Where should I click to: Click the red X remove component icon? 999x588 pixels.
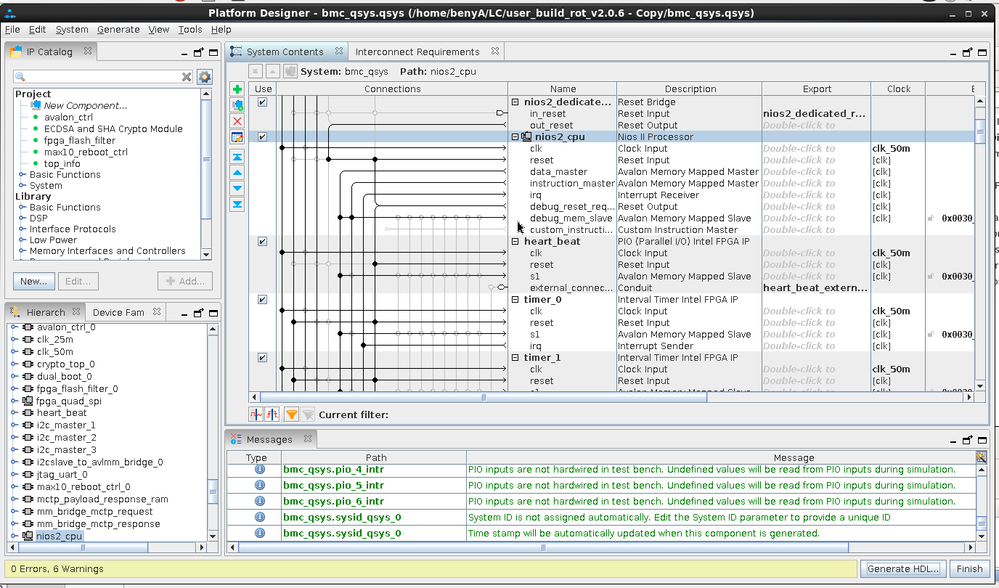[x=237, y=121]
